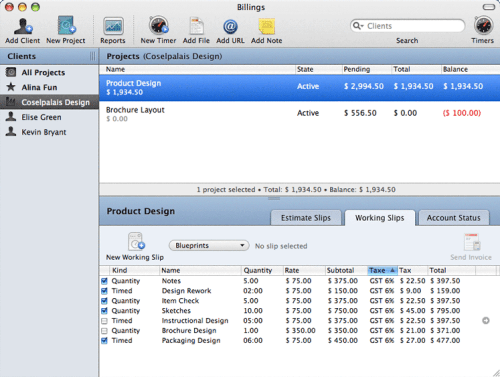Screen dimensions: 500x377
Task: Start a New Timer
Action: click(158, 25)
